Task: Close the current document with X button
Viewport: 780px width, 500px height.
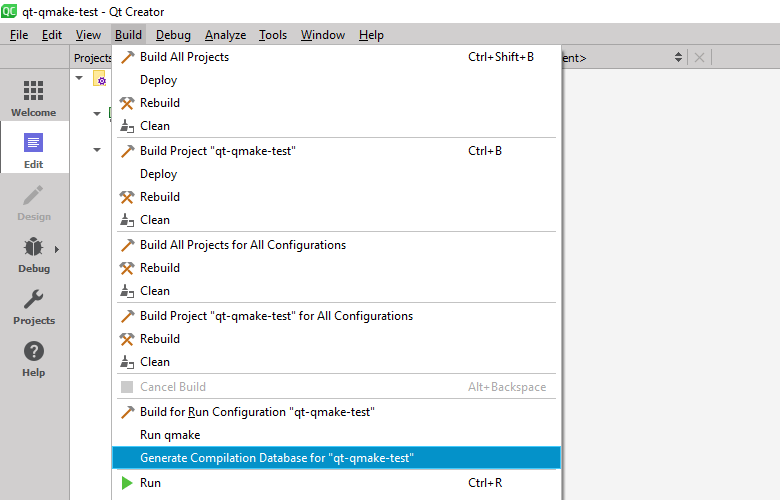Action: click(699, 58)
